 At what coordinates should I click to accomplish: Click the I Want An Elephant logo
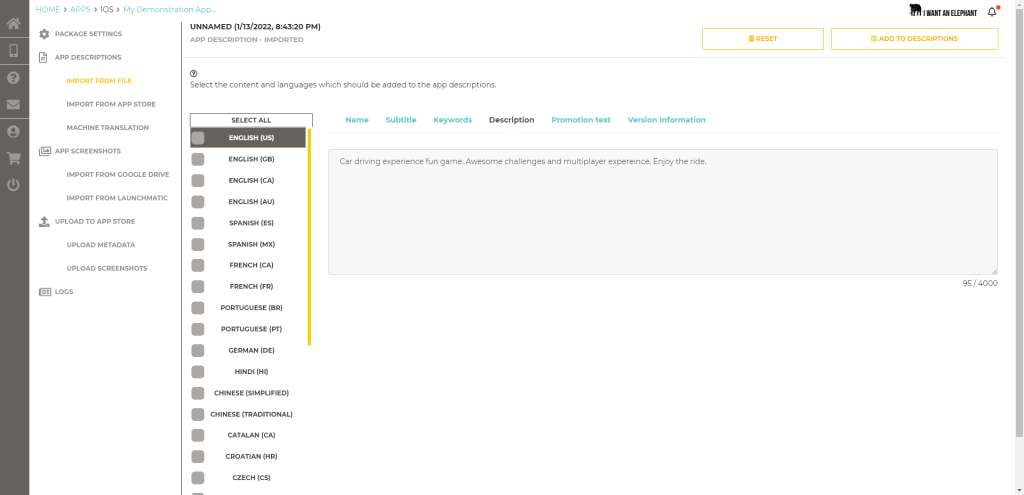coord(942,11)
